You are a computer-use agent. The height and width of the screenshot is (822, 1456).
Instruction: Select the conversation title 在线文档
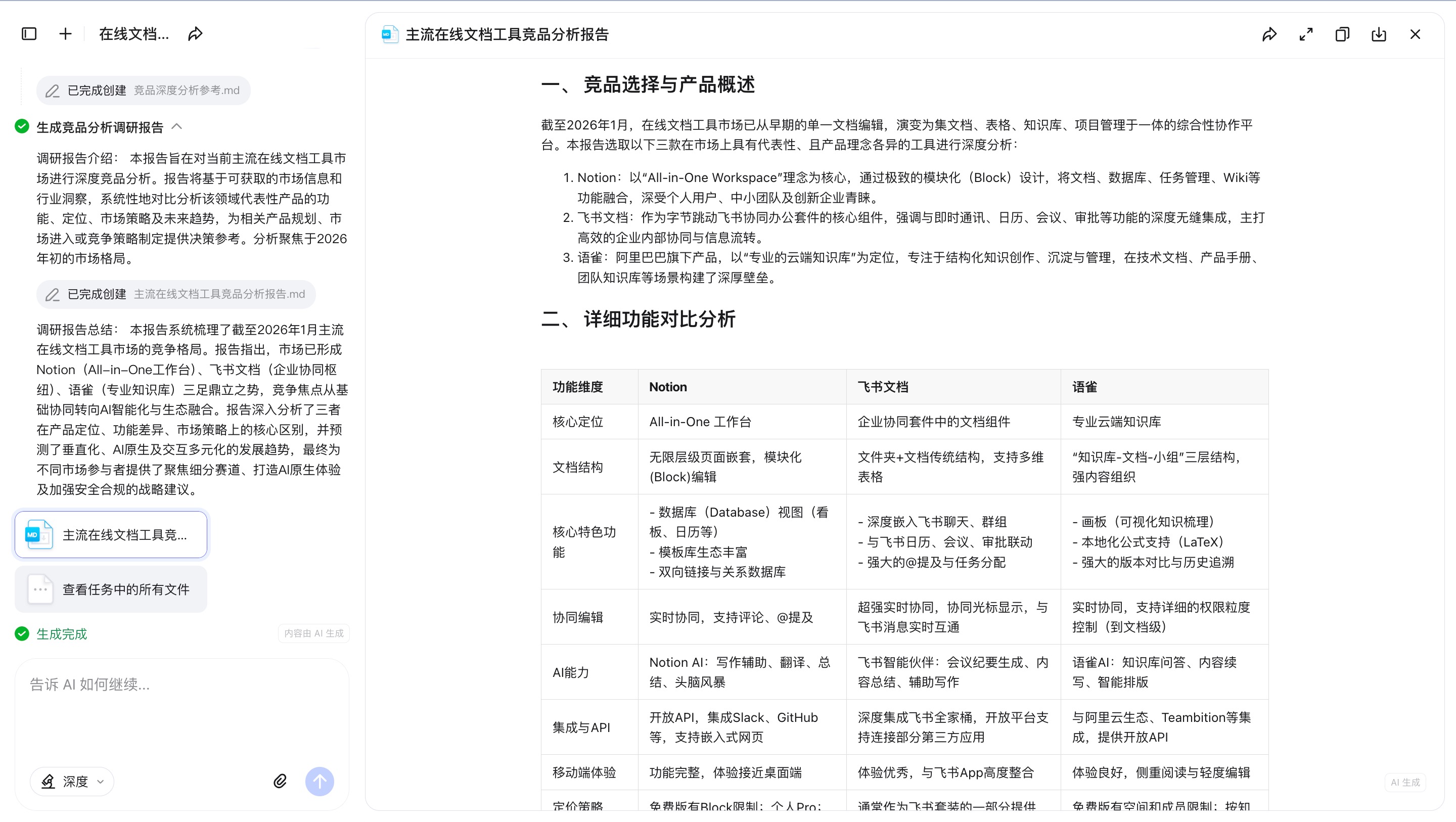pyautogui.click(x=133, y=34)
